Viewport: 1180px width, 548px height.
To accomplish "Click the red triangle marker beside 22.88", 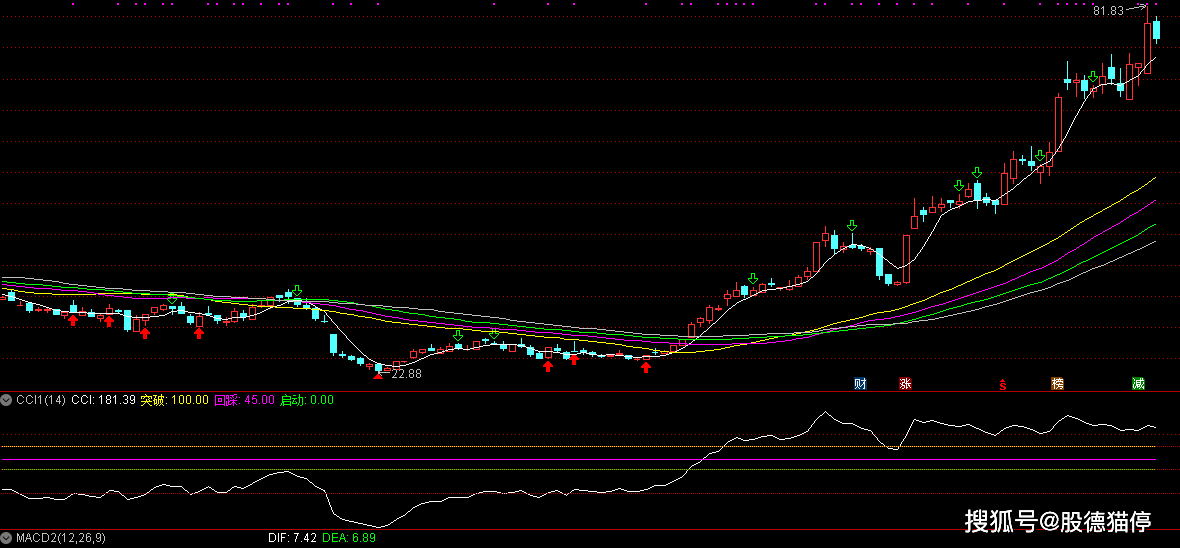I will tap(378, 375).
